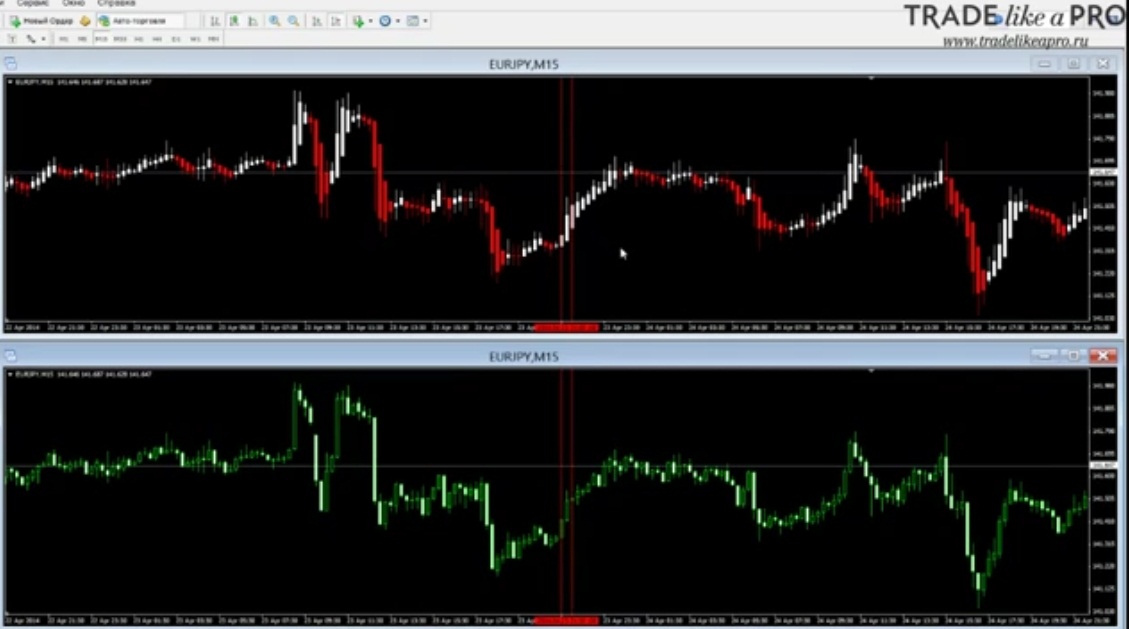Open the templates dropdown arrow
Viewport: 1129px width, 629px height.
click(x=425, y=21)
